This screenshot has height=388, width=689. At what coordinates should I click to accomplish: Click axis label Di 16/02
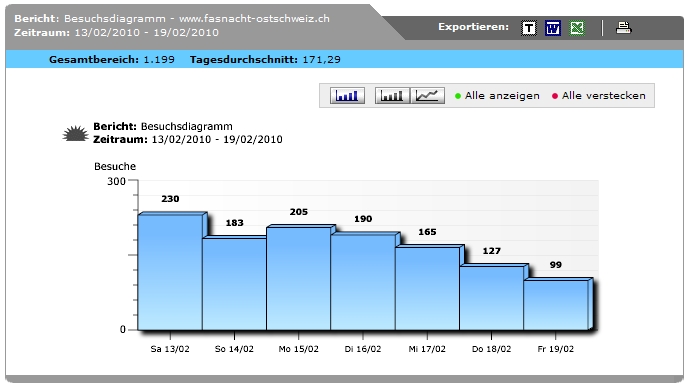coord(363,349)
